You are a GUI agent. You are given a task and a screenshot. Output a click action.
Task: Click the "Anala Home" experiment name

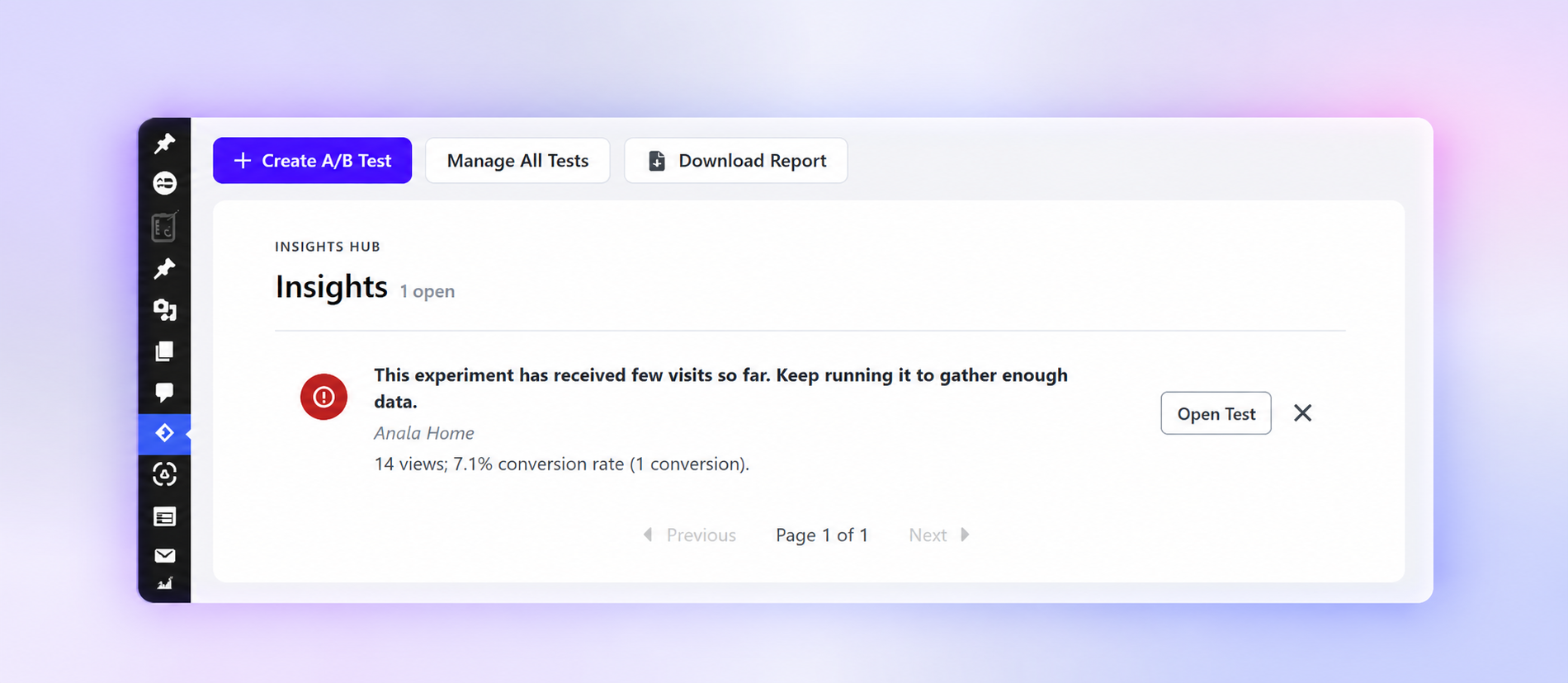(424, 433)
